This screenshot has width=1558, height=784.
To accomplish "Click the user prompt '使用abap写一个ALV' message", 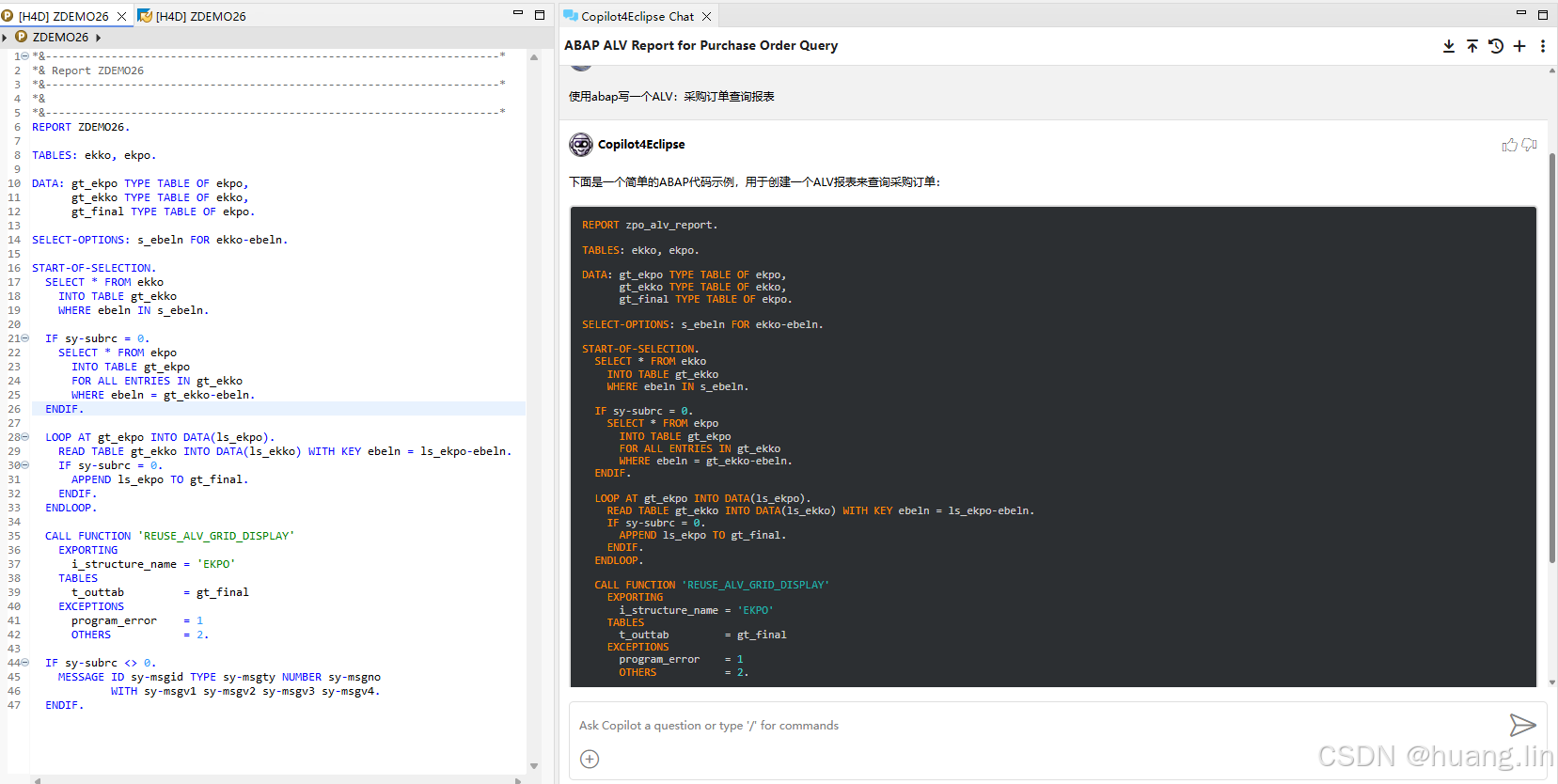I will click(x=671, y=97).
